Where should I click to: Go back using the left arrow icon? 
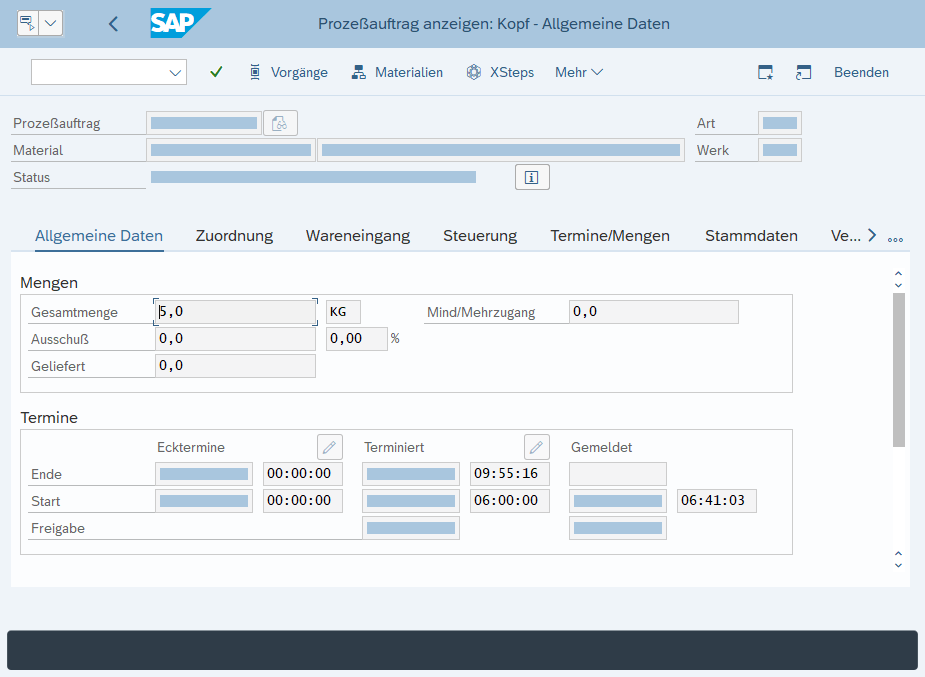(113, 24)
